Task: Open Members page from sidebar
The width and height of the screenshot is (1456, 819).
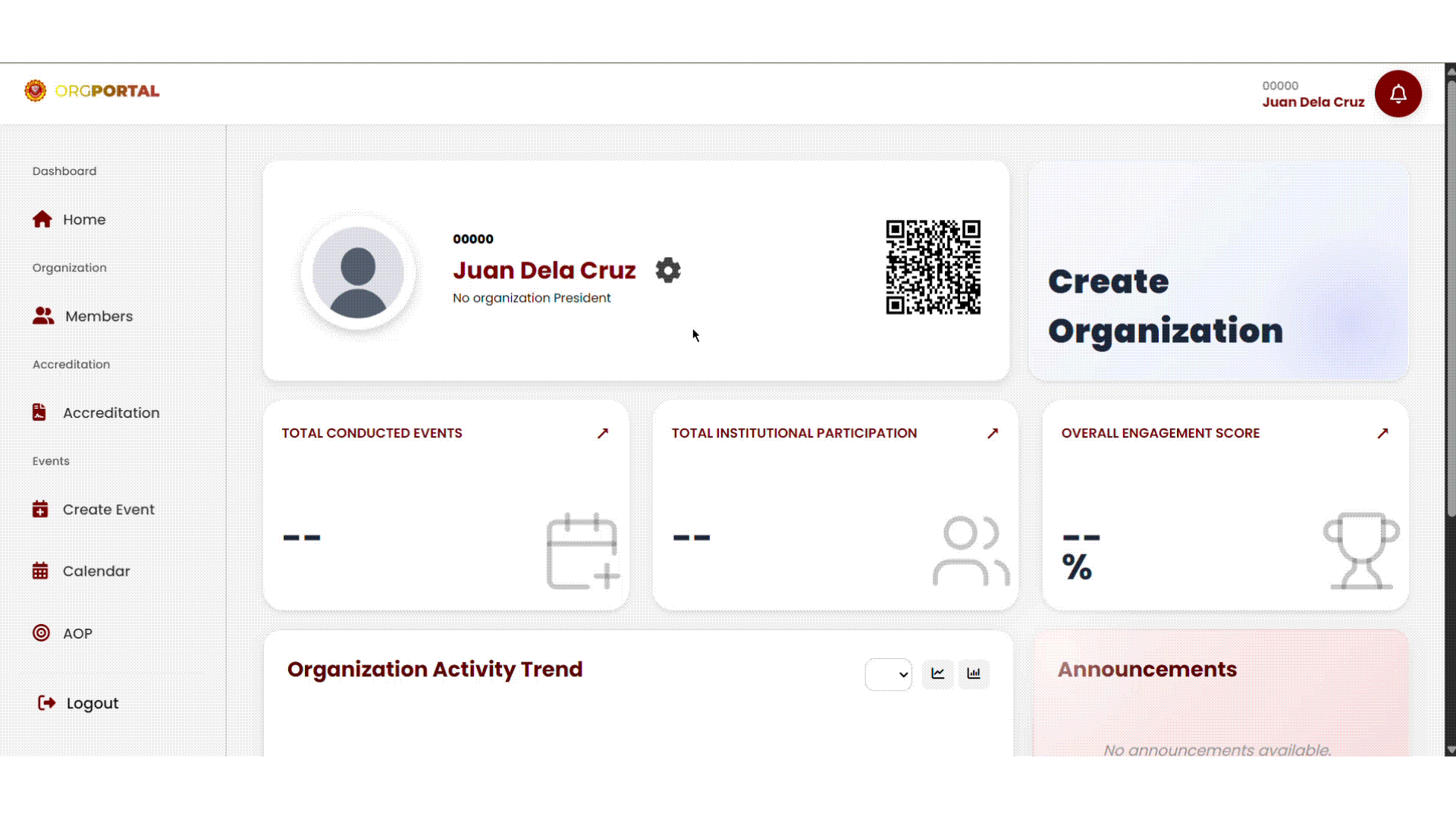Action: [99, 316]
